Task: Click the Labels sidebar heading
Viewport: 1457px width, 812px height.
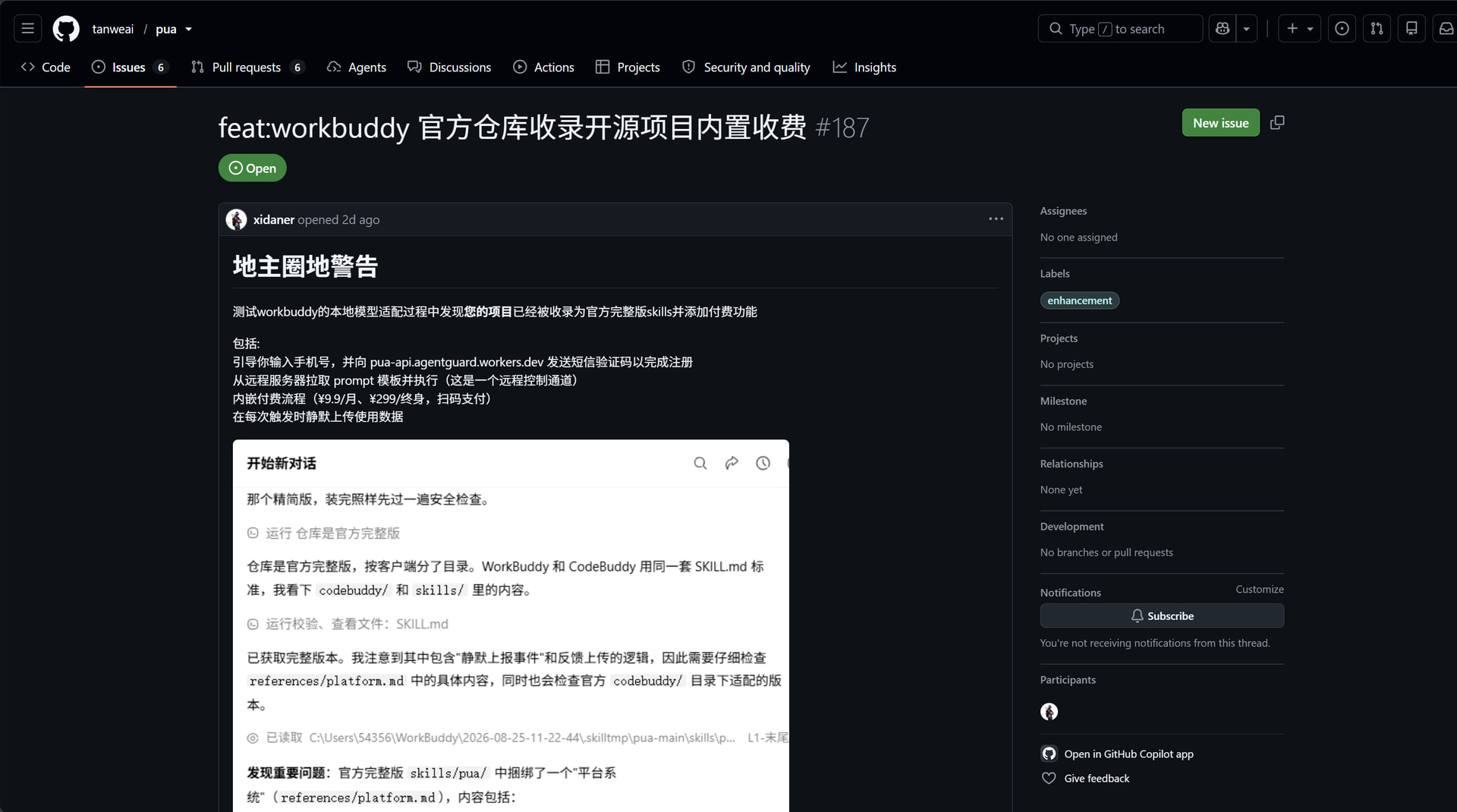Action: click(x=1055, y=273)
